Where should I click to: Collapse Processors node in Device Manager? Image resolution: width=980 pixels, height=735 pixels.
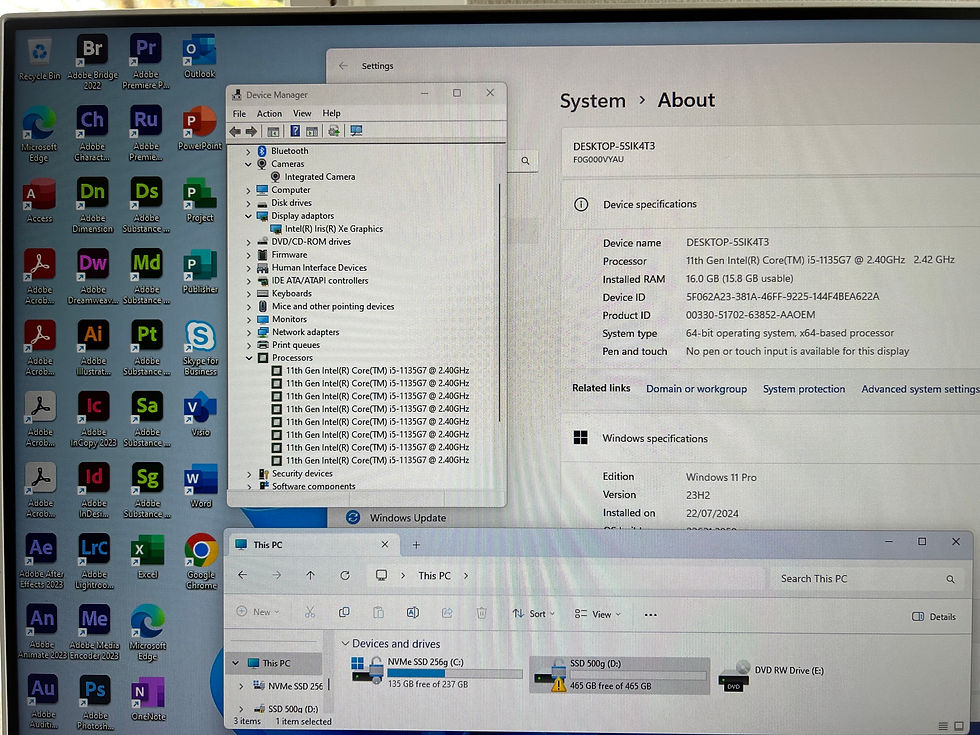249,358
